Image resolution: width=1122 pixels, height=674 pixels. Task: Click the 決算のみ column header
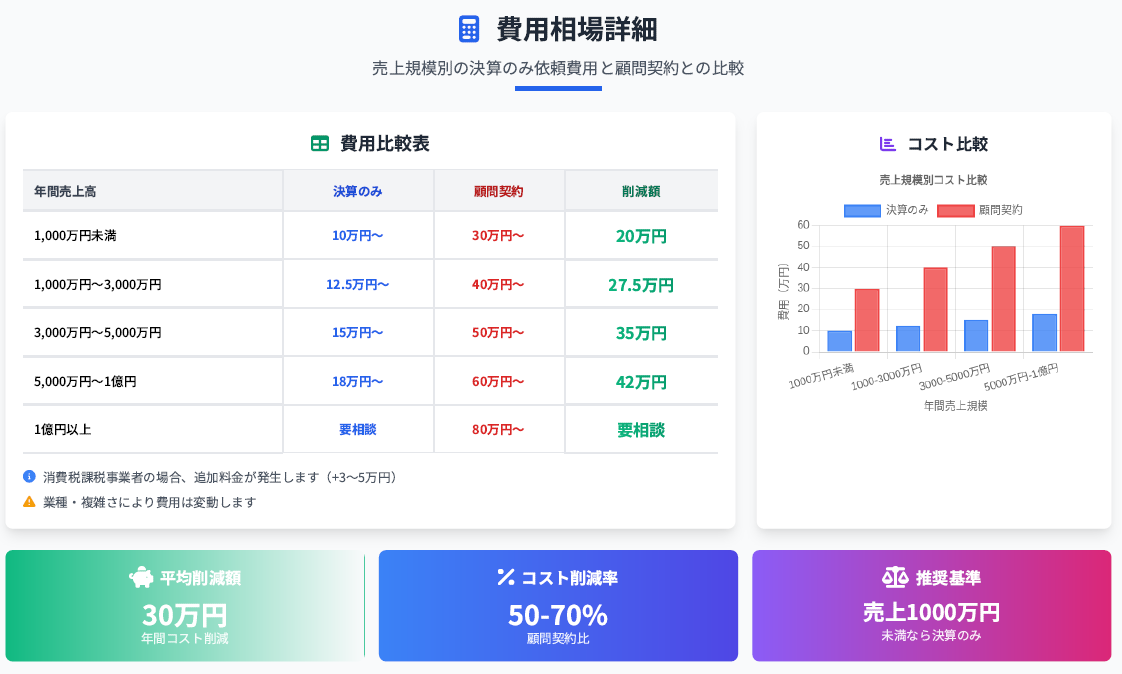[x=358, y=191]
